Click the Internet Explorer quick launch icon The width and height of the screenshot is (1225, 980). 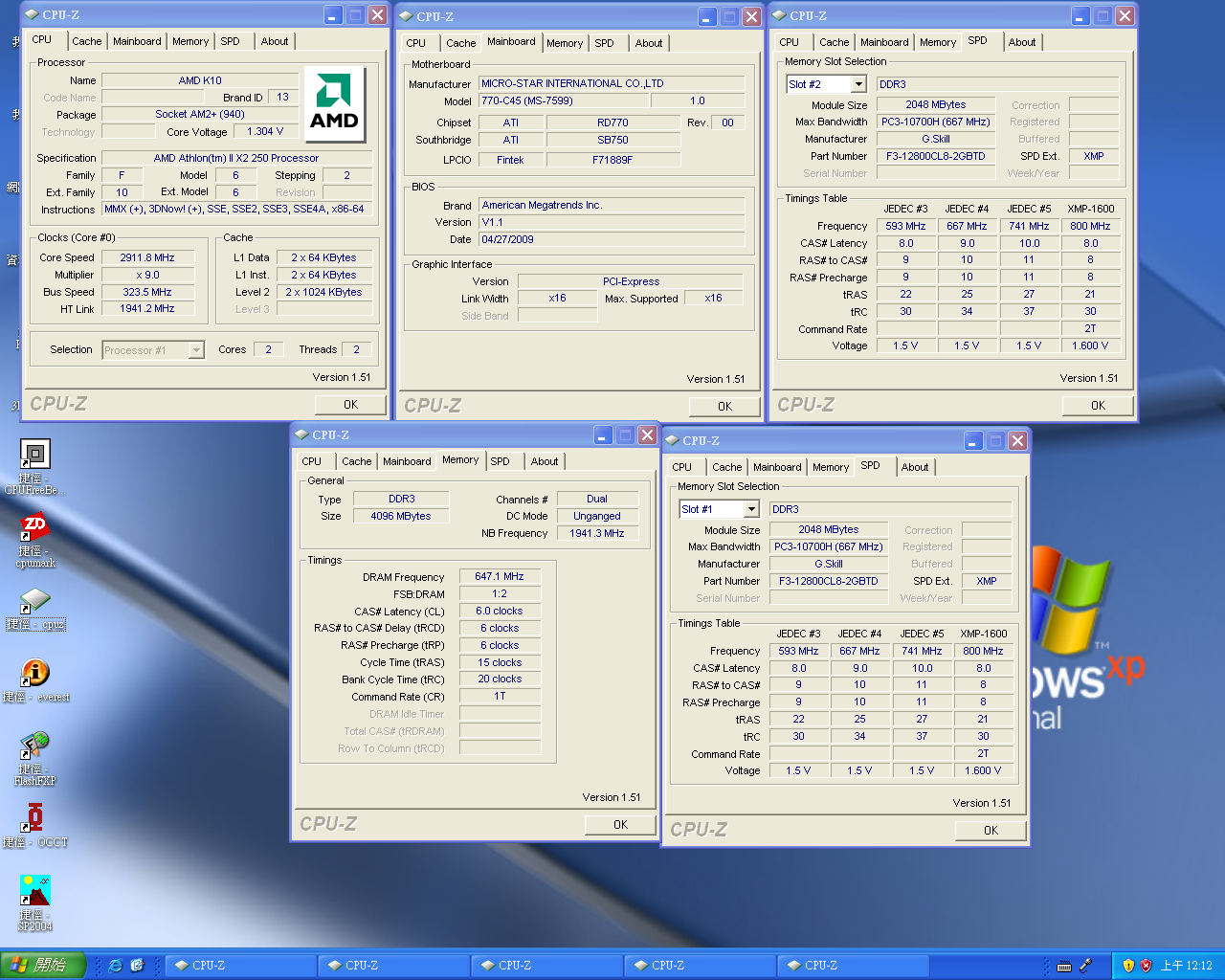(x=116, y=966)
